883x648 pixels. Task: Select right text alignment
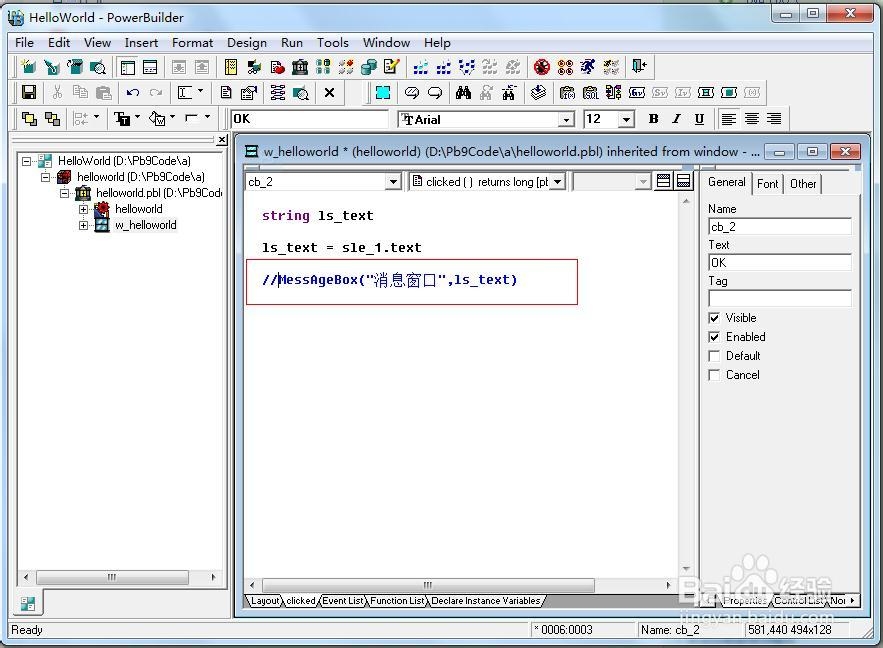point(775,119)
